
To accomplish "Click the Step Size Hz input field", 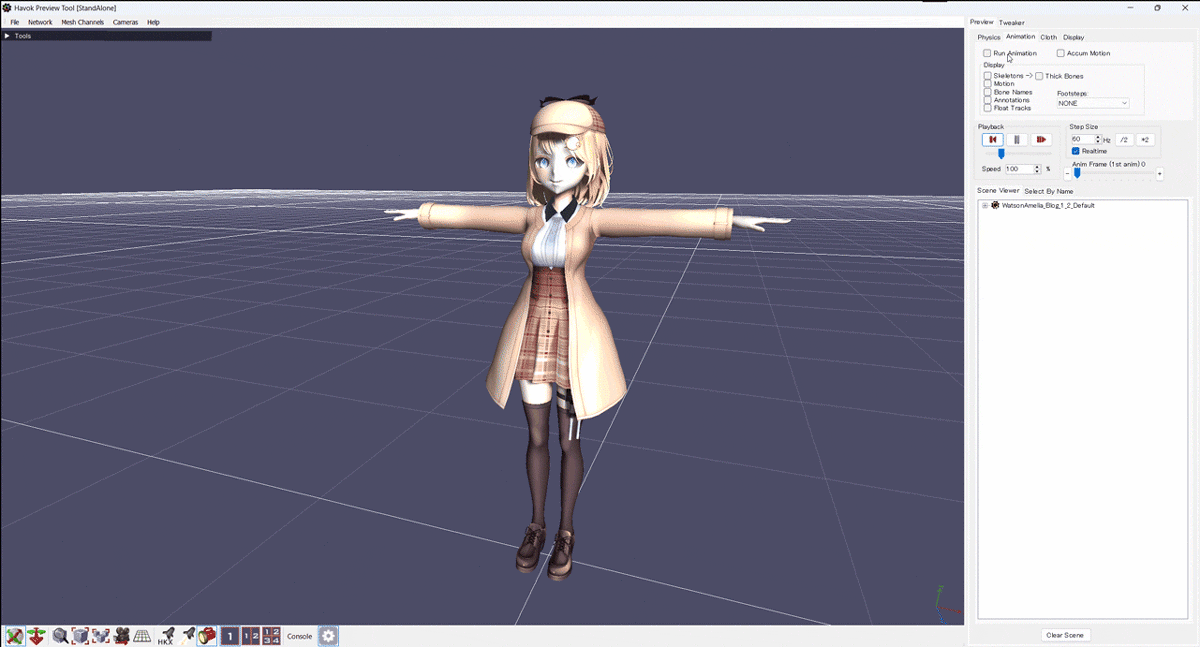I will click(1082, 140).
